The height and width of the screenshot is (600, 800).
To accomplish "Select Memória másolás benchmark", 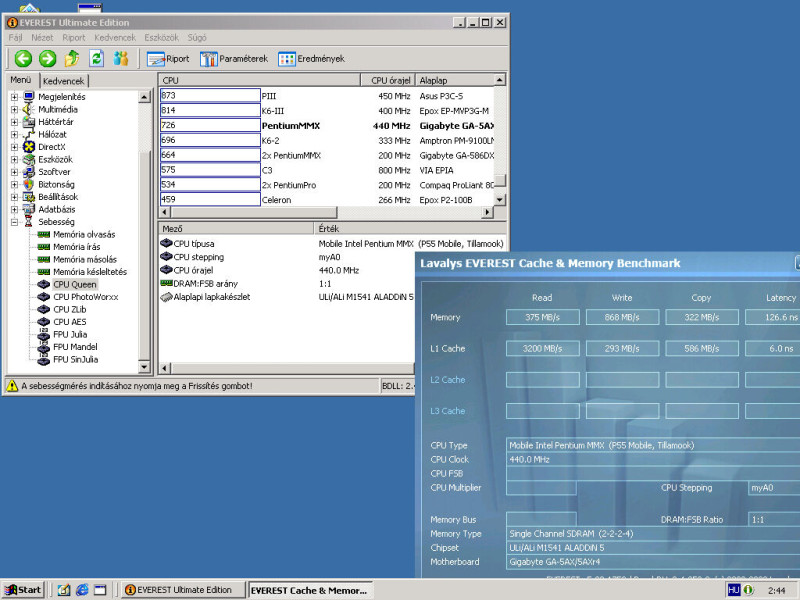I will (x=85, y=260).
